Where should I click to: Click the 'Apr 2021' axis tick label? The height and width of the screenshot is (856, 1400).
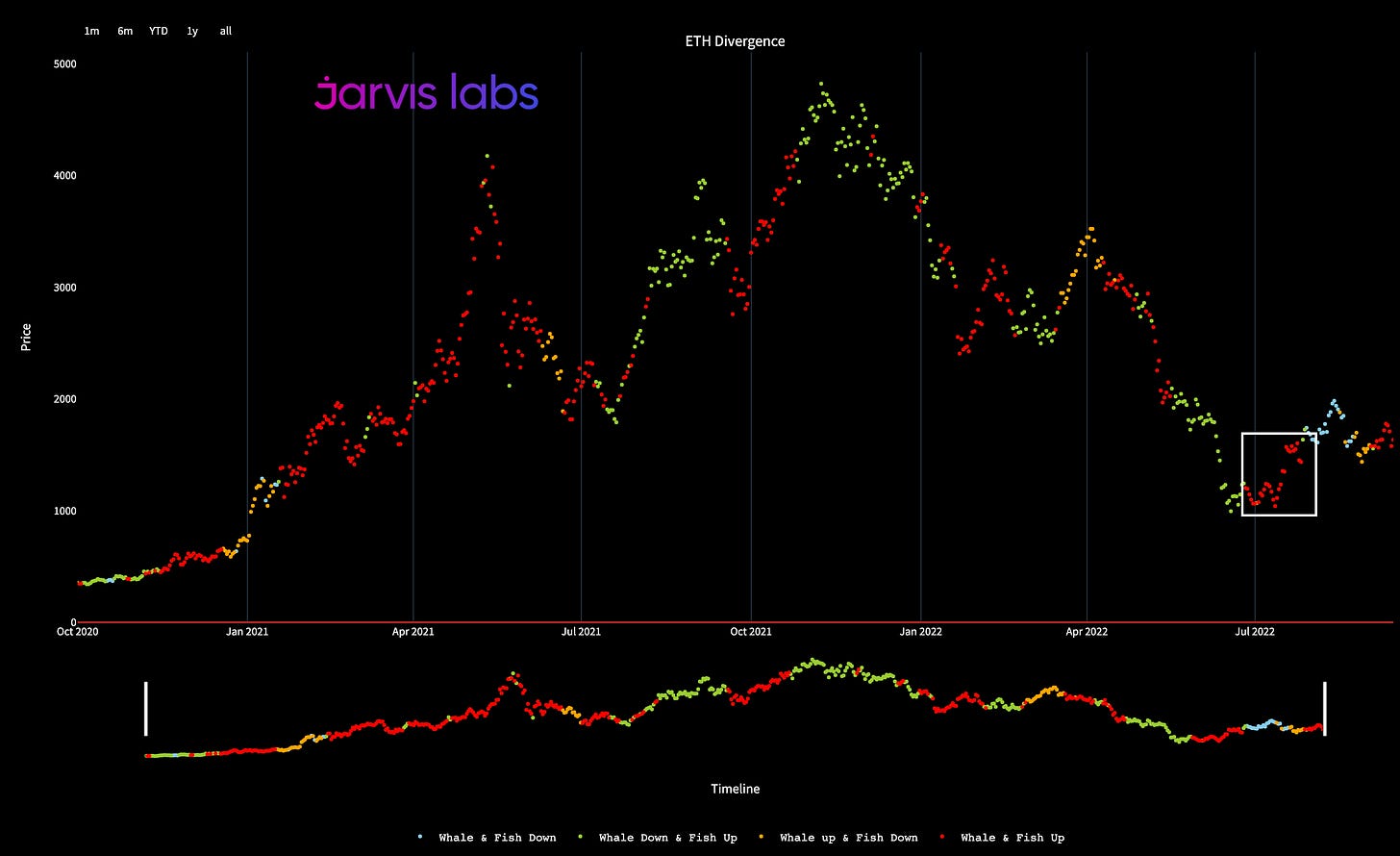[413, 632]
